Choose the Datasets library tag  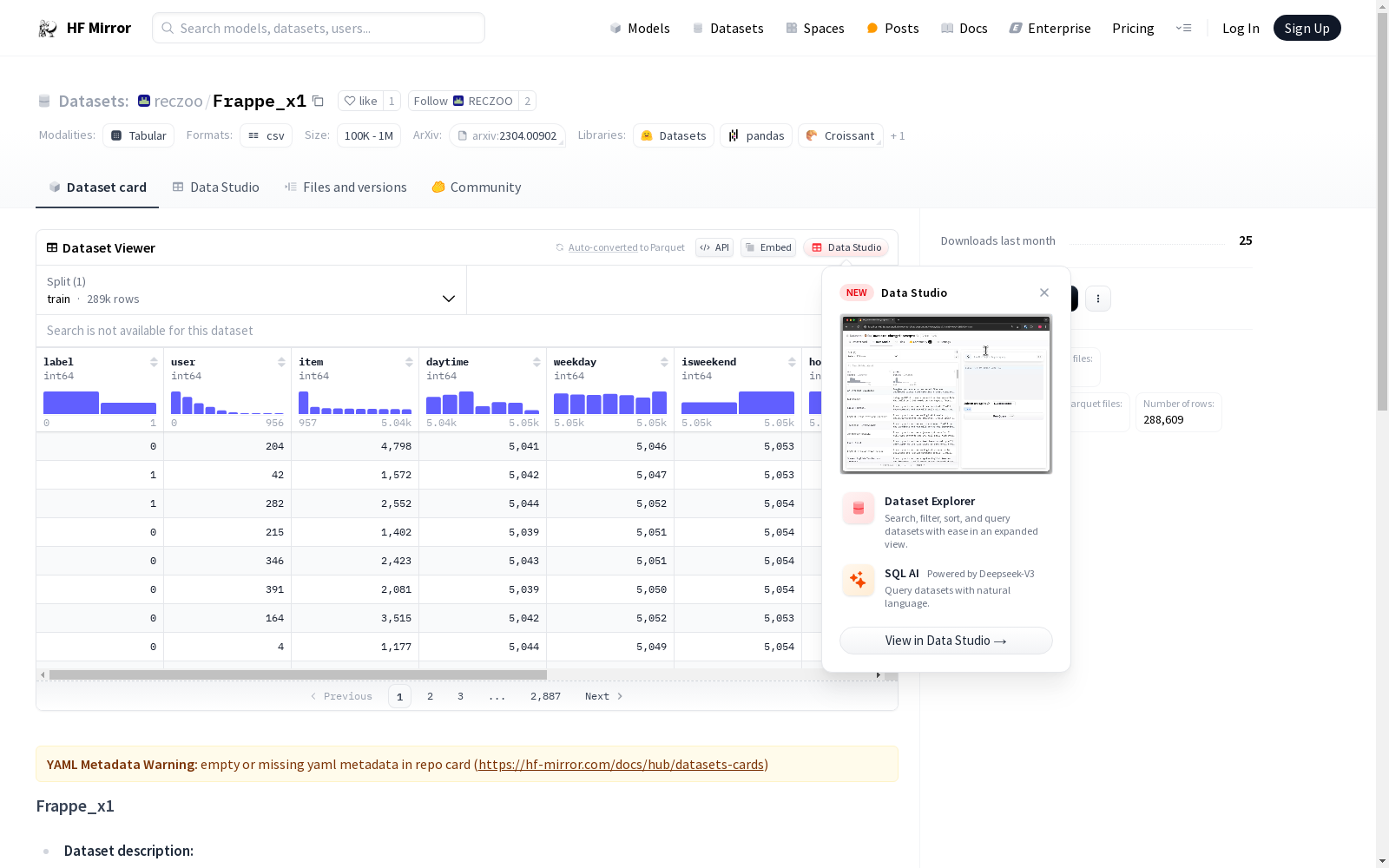[x=674, y=136]
